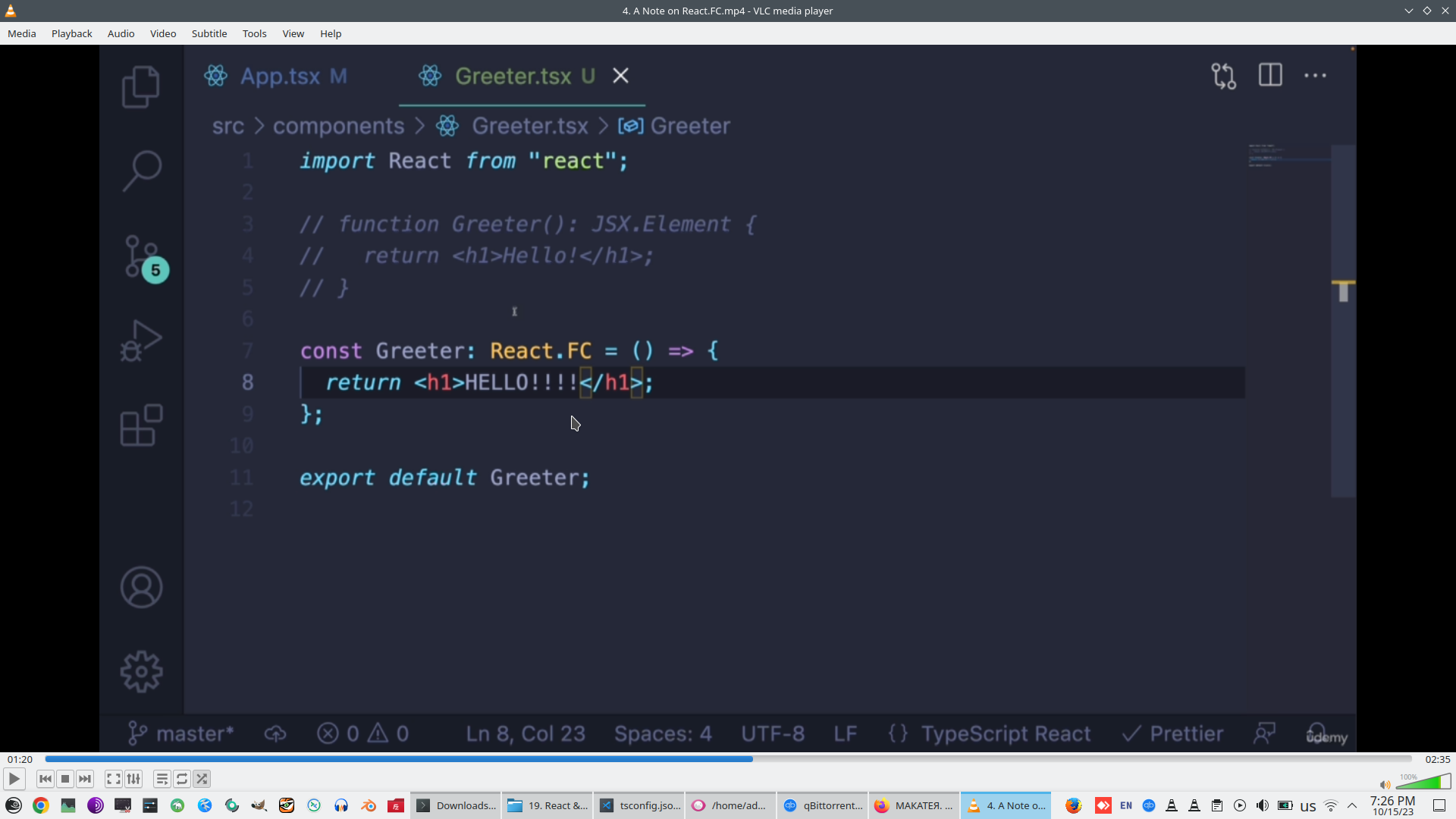The height and width of the screenshot is (819, 1456).
Task: Toggle fullscreen video mode
Action: [113, 779]
